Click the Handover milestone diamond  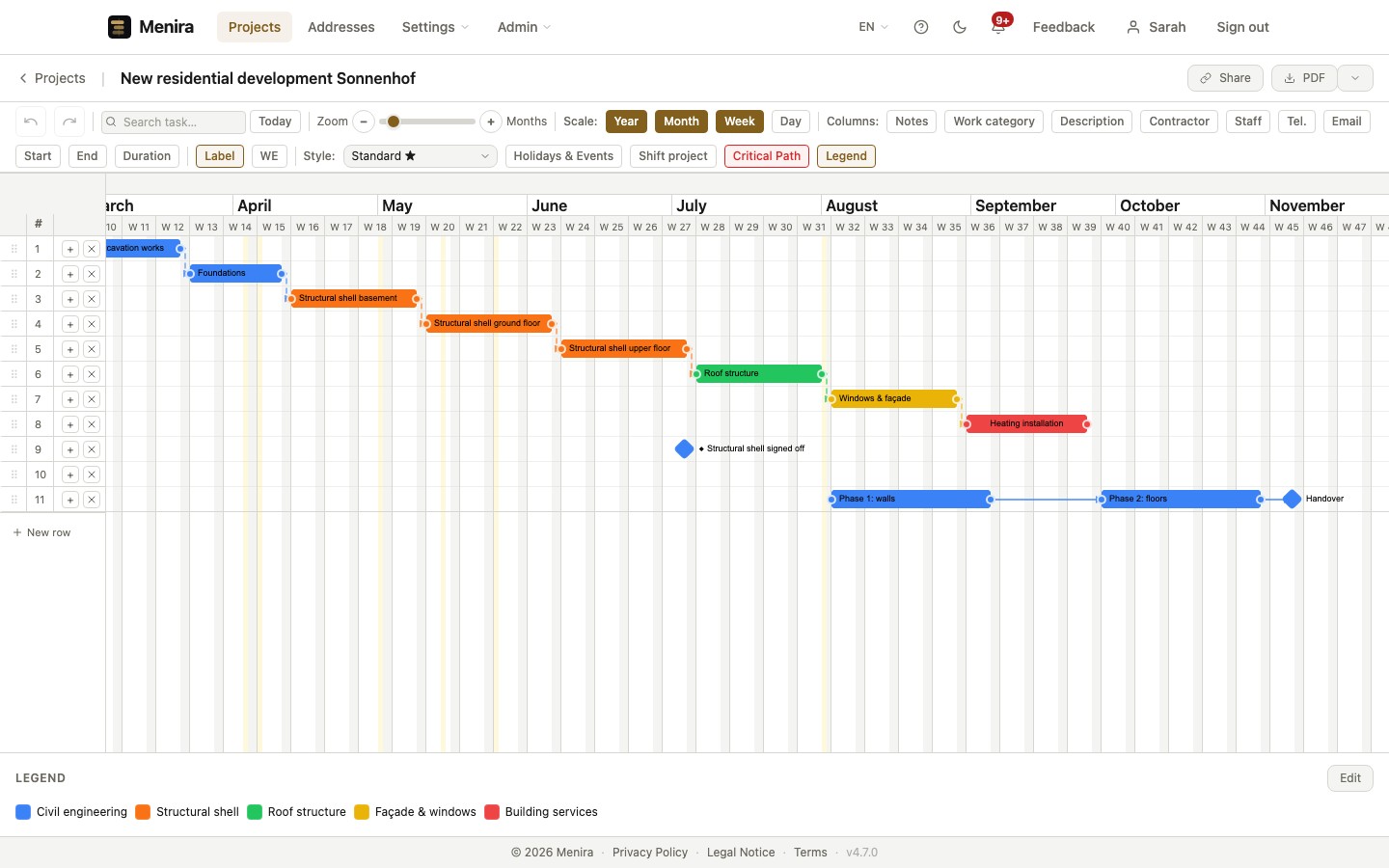[x=1293, y=499]
